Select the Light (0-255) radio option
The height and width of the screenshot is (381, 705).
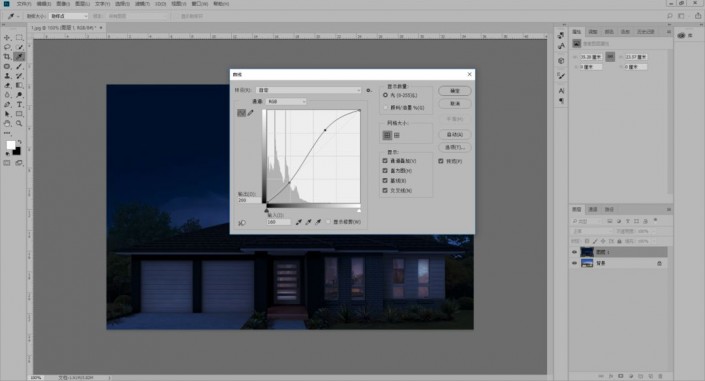385,95
